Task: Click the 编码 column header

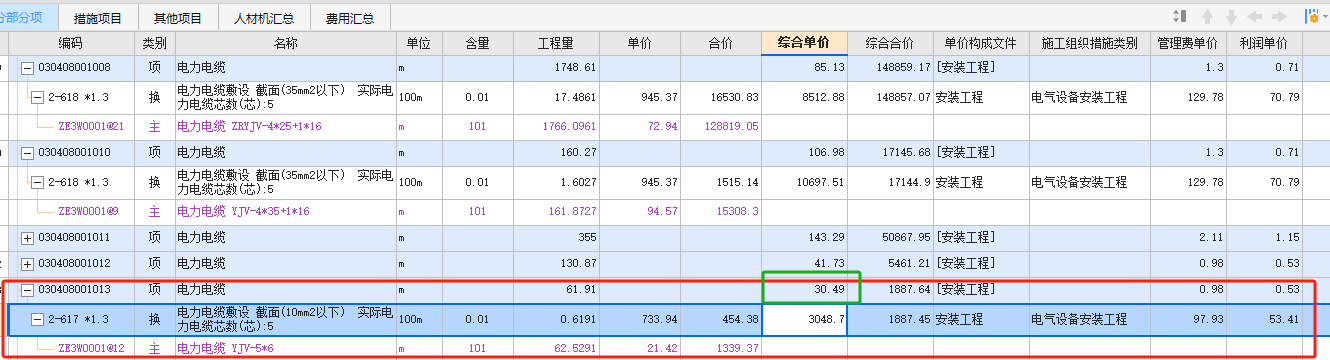Action: (71, 44)
